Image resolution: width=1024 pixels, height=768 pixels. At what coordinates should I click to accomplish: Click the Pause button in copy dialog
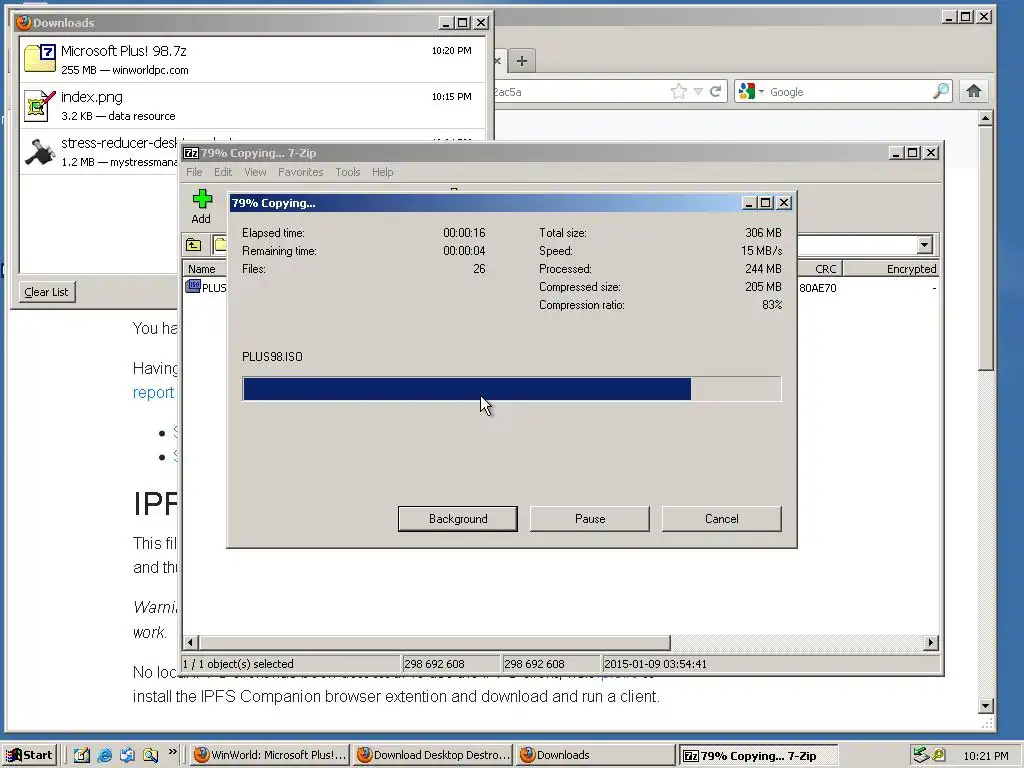click(590, 519)
